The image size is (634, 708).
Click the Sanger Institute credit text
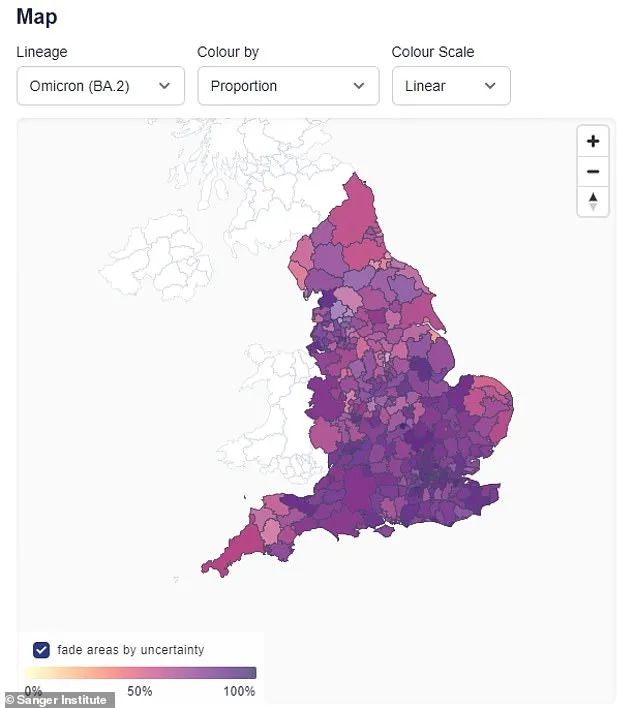(56, 700)
